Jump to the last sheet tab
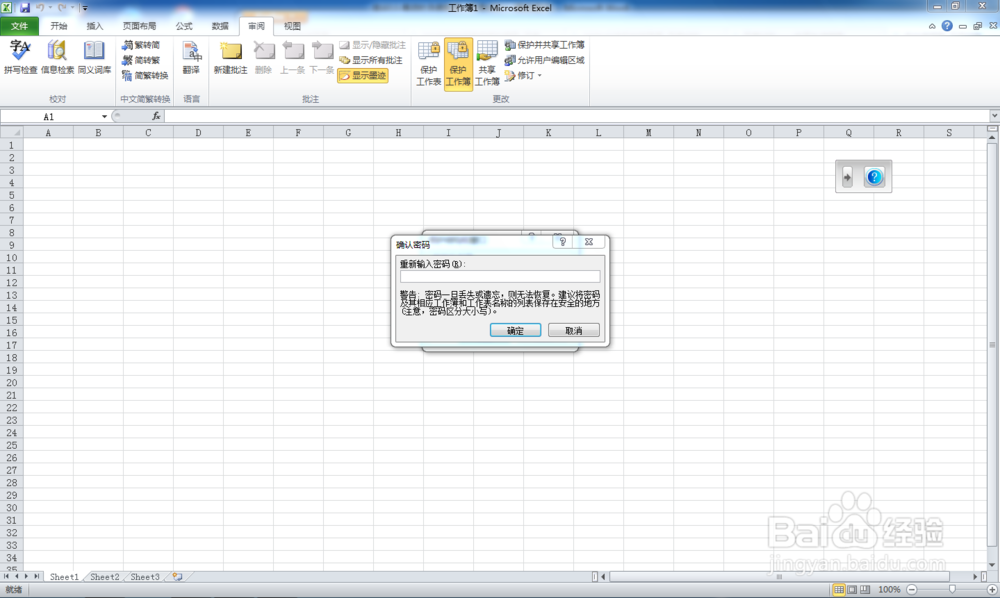Image resolution: width=1000 pixels, height=598 pixels. click(x=36, y=576)
